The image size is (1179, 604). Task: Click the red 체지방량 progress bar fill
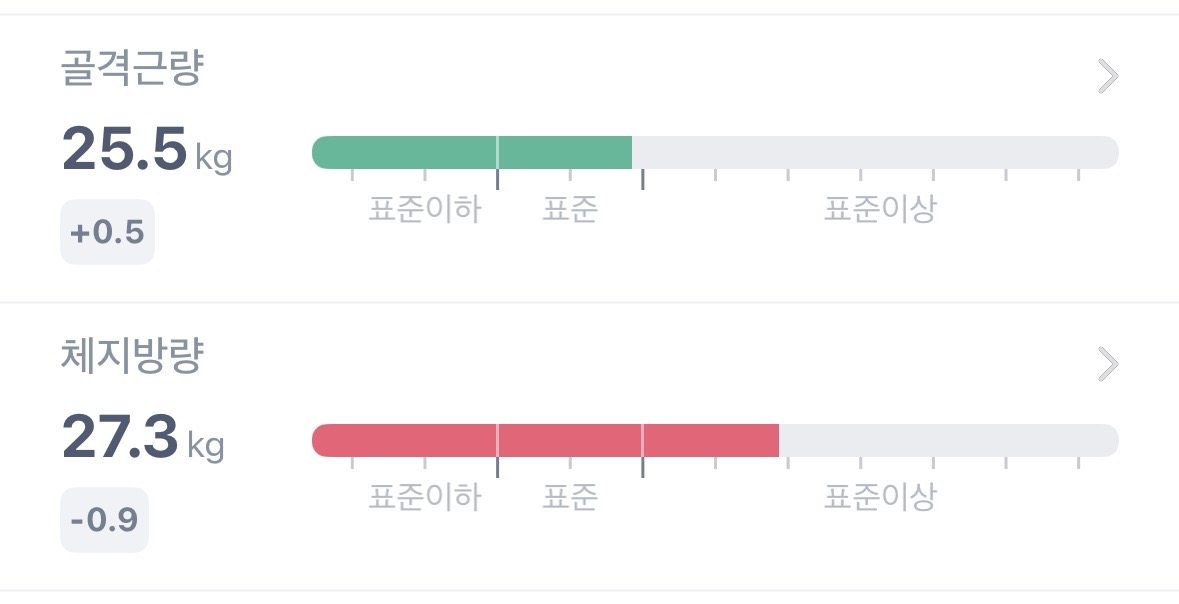pyautogui.click(x=545, y=440)
